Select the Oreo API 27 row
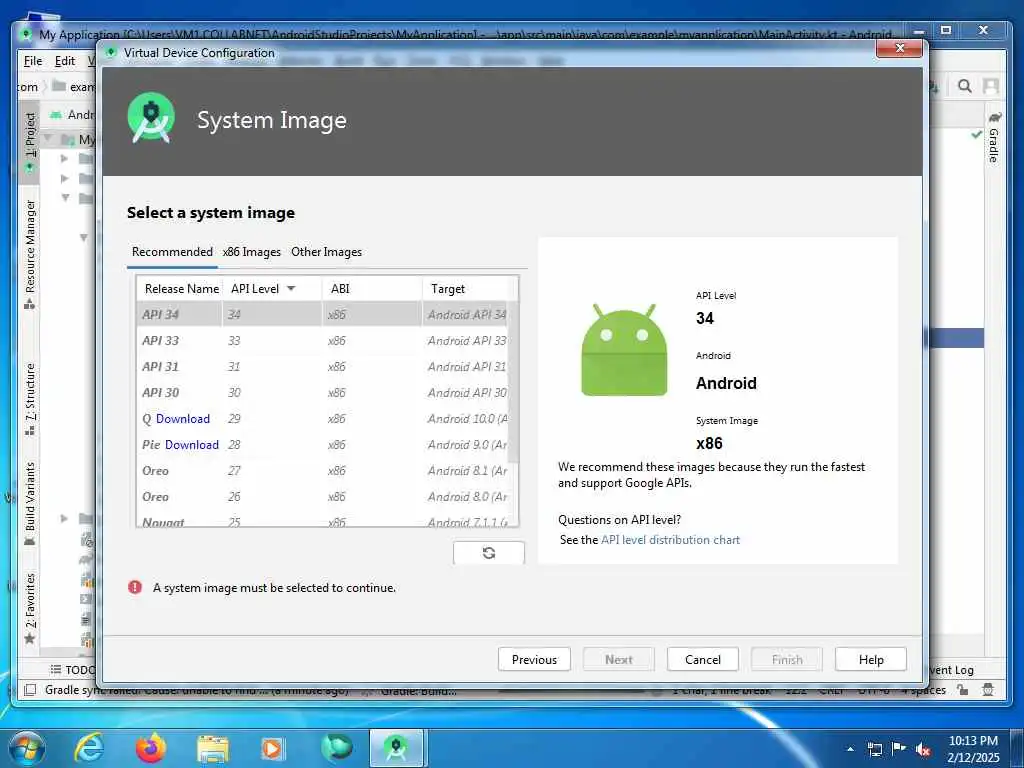Screen dimensions: 1024x768 point(323,471)
